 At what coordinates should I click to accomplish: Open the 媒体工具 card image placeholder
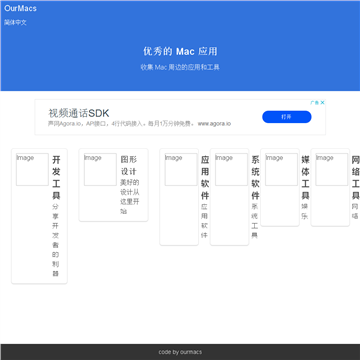pos(281,169)
